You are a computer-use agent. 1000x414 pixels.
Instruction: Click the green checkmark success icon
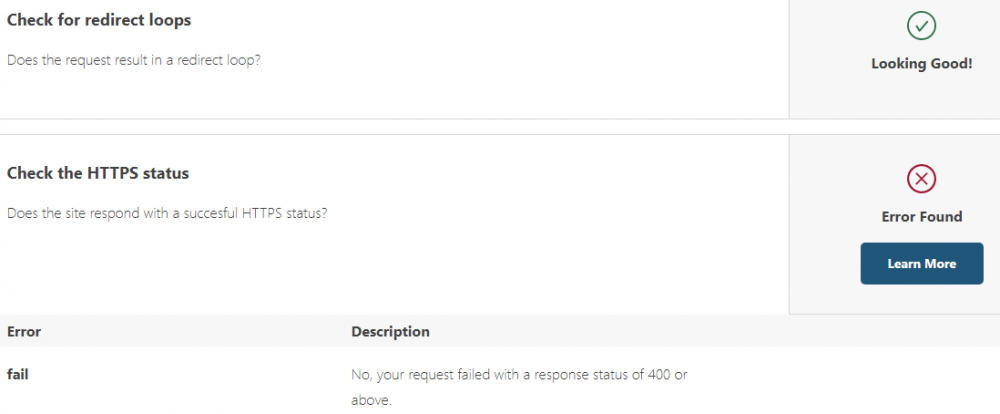[x=921, y=26]
